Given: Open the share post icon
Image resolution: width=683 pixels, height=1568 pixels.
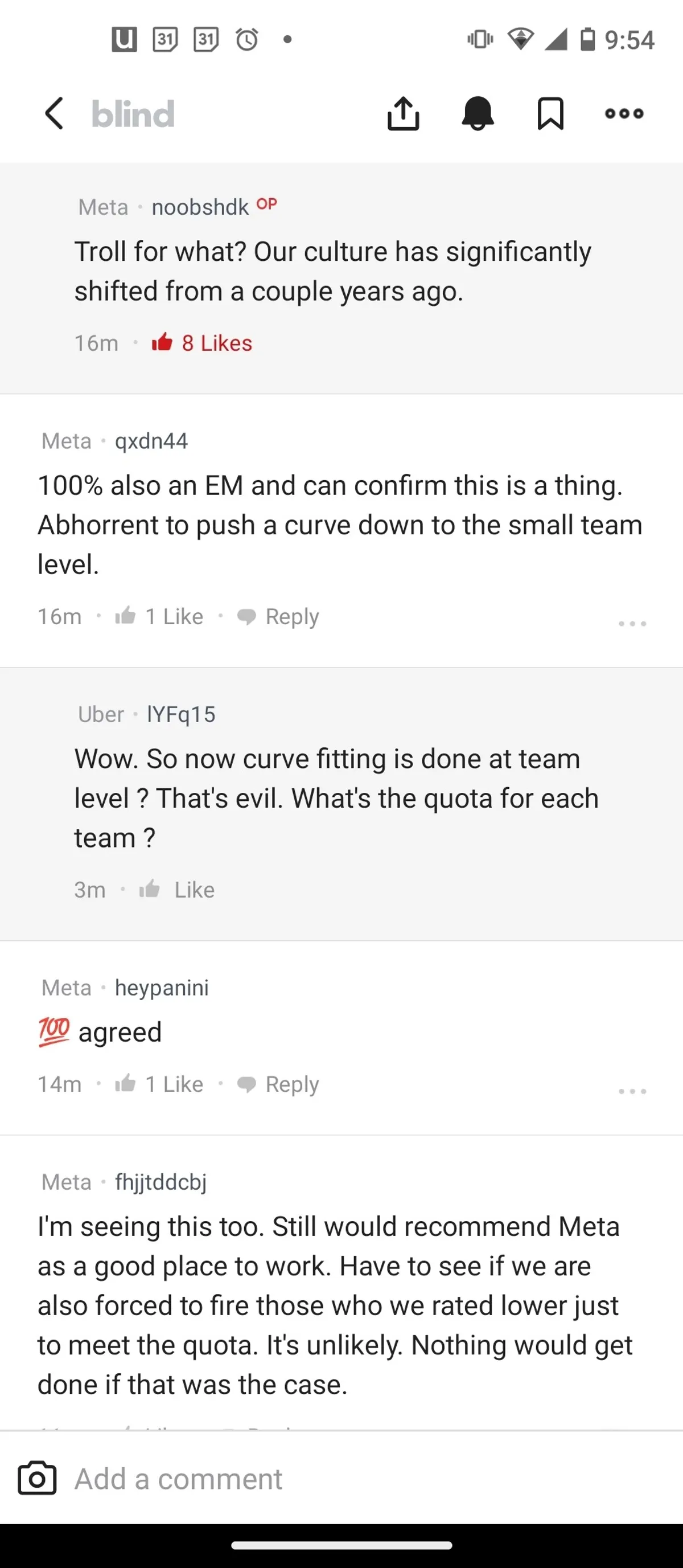Looking at the screenshot, I should (403, 113).
